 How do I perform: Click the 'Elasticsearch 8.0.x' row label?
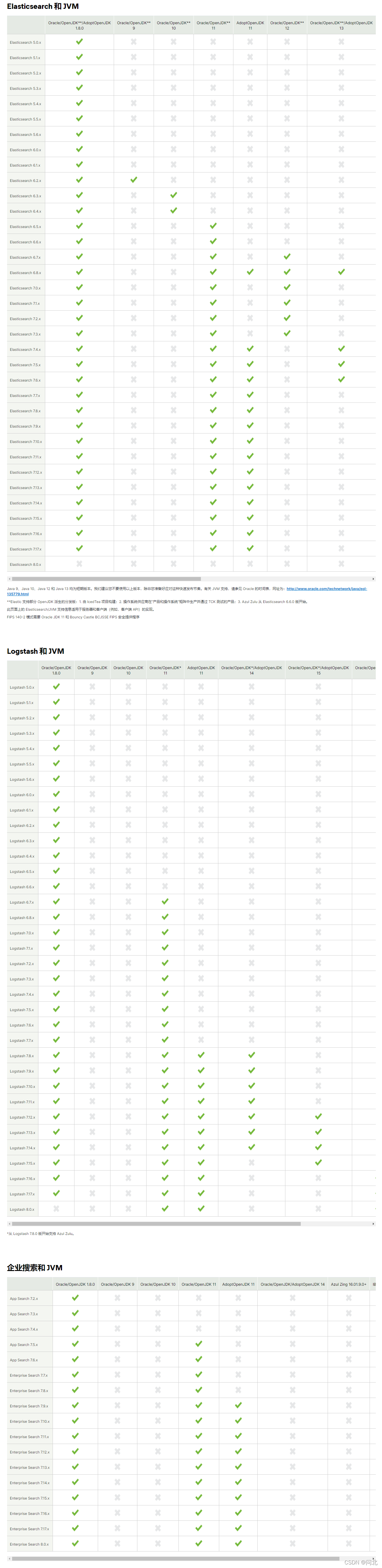26,565
